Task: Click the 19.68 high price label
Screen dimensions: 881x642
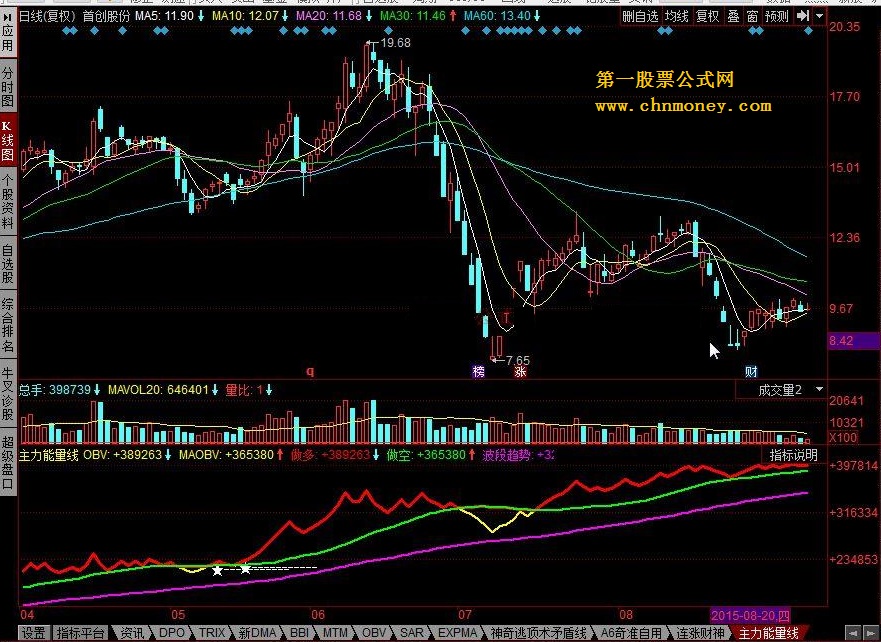Action: tap(395, 43)
